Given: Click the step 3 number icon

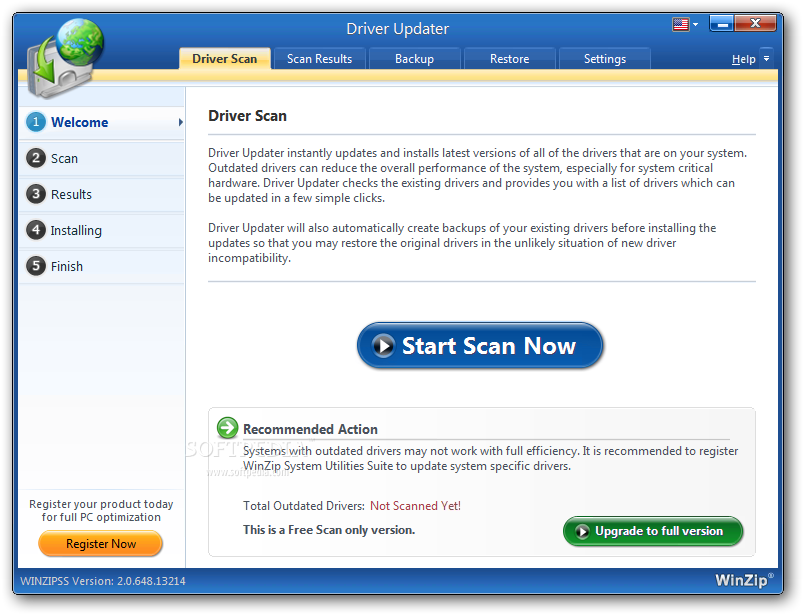Looking at the screenshot, I should tap(36, 194).
